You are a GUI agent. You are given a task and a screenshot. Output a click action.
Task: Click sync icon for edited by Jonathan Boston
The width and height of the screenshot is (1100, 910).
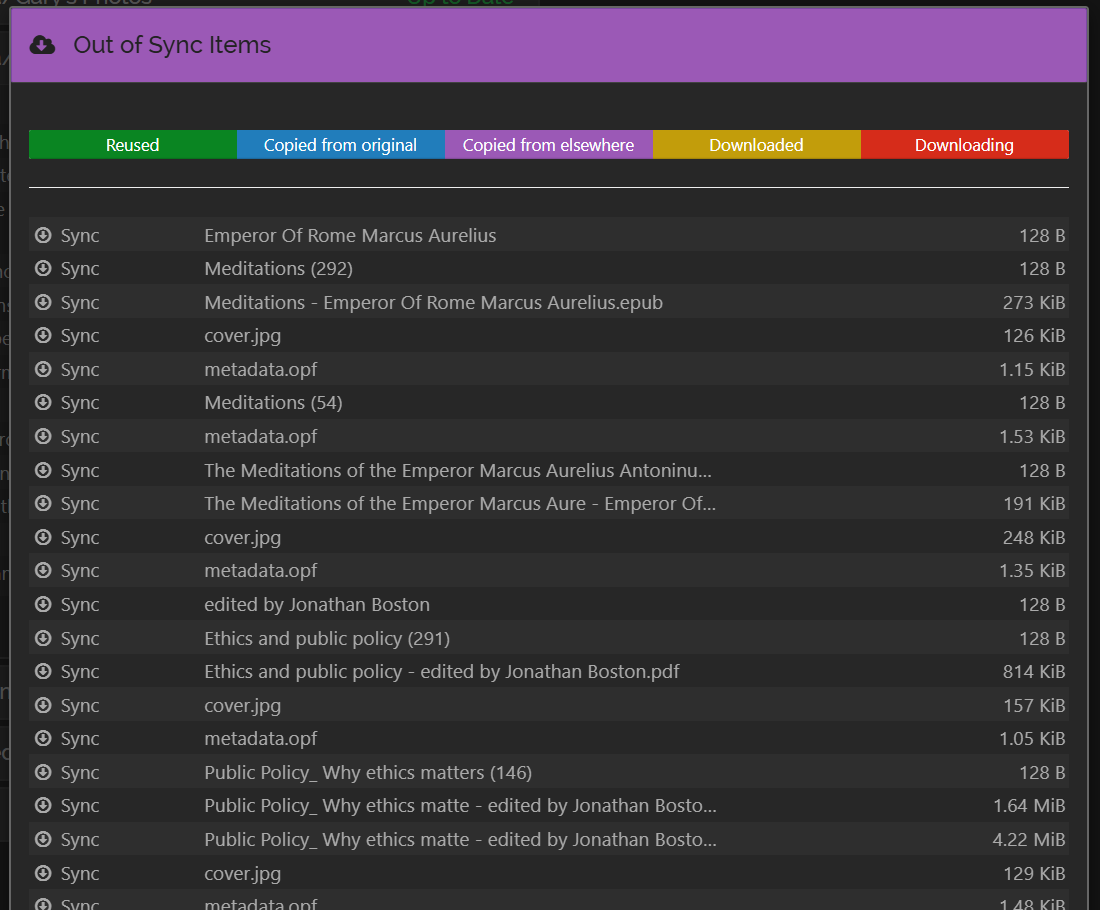pos(43,605)
